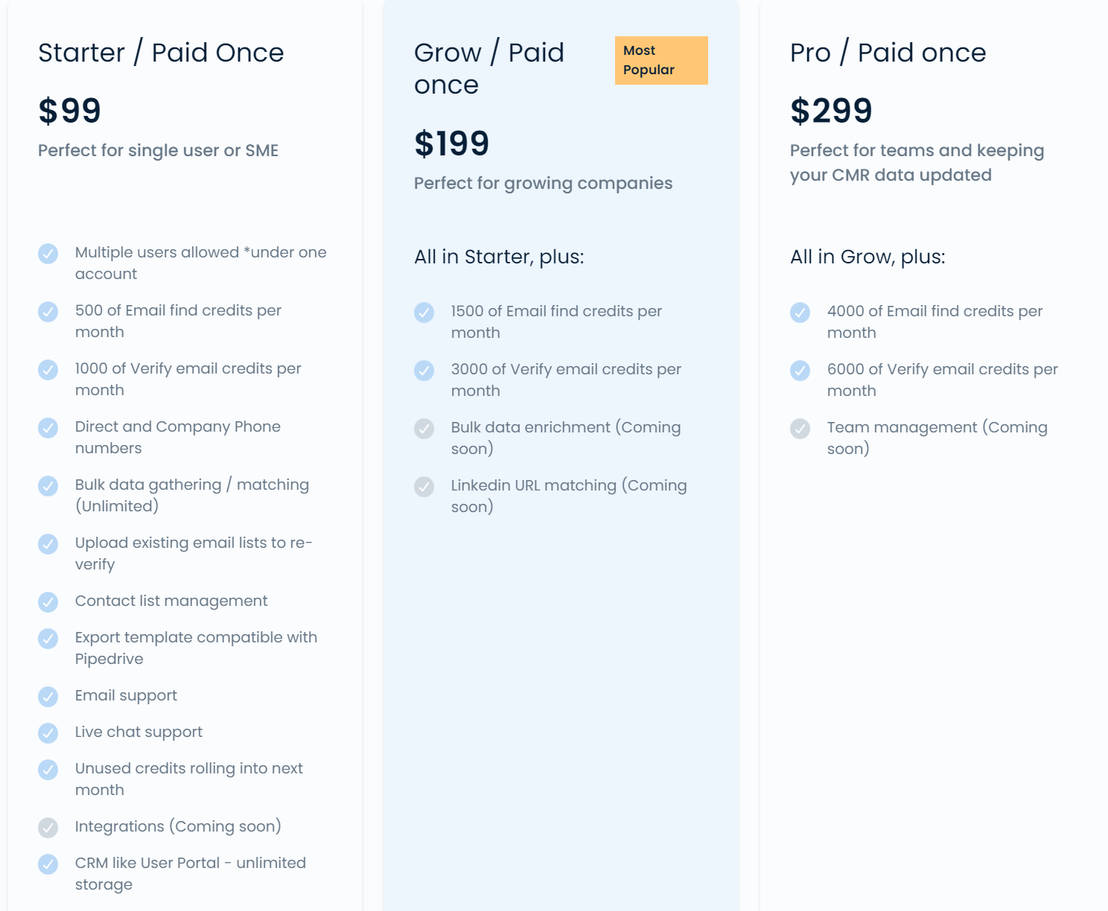Select the Grow / Paid once plan title

click(489, 69)
